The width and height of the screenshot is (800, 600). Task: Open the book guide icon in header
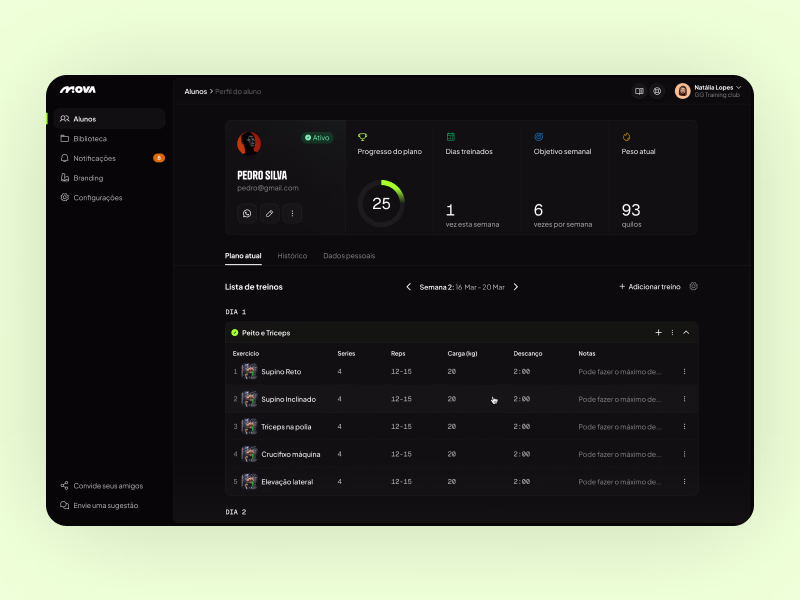639,91
